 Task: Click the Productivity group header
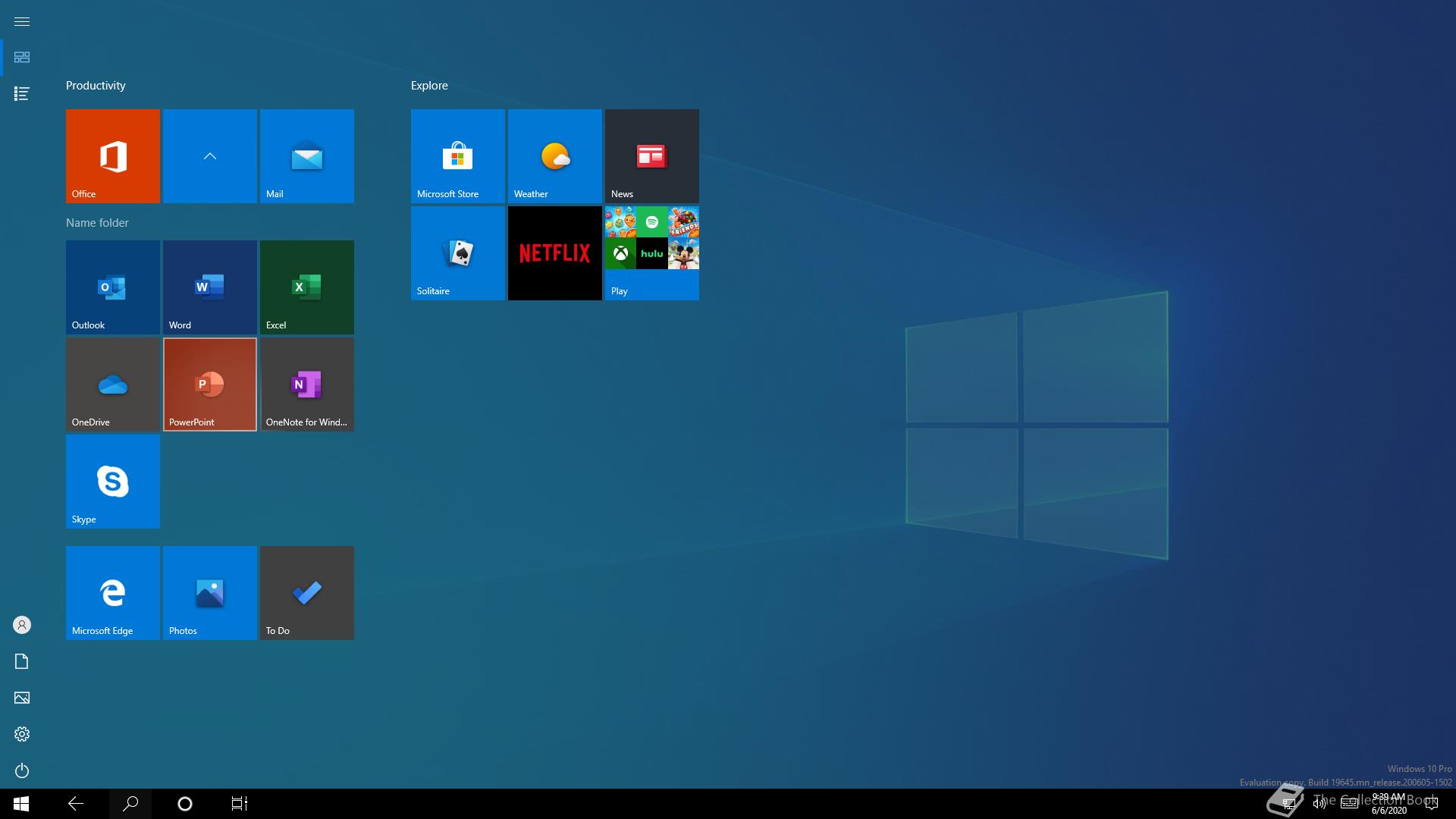[x=96, y=86]
